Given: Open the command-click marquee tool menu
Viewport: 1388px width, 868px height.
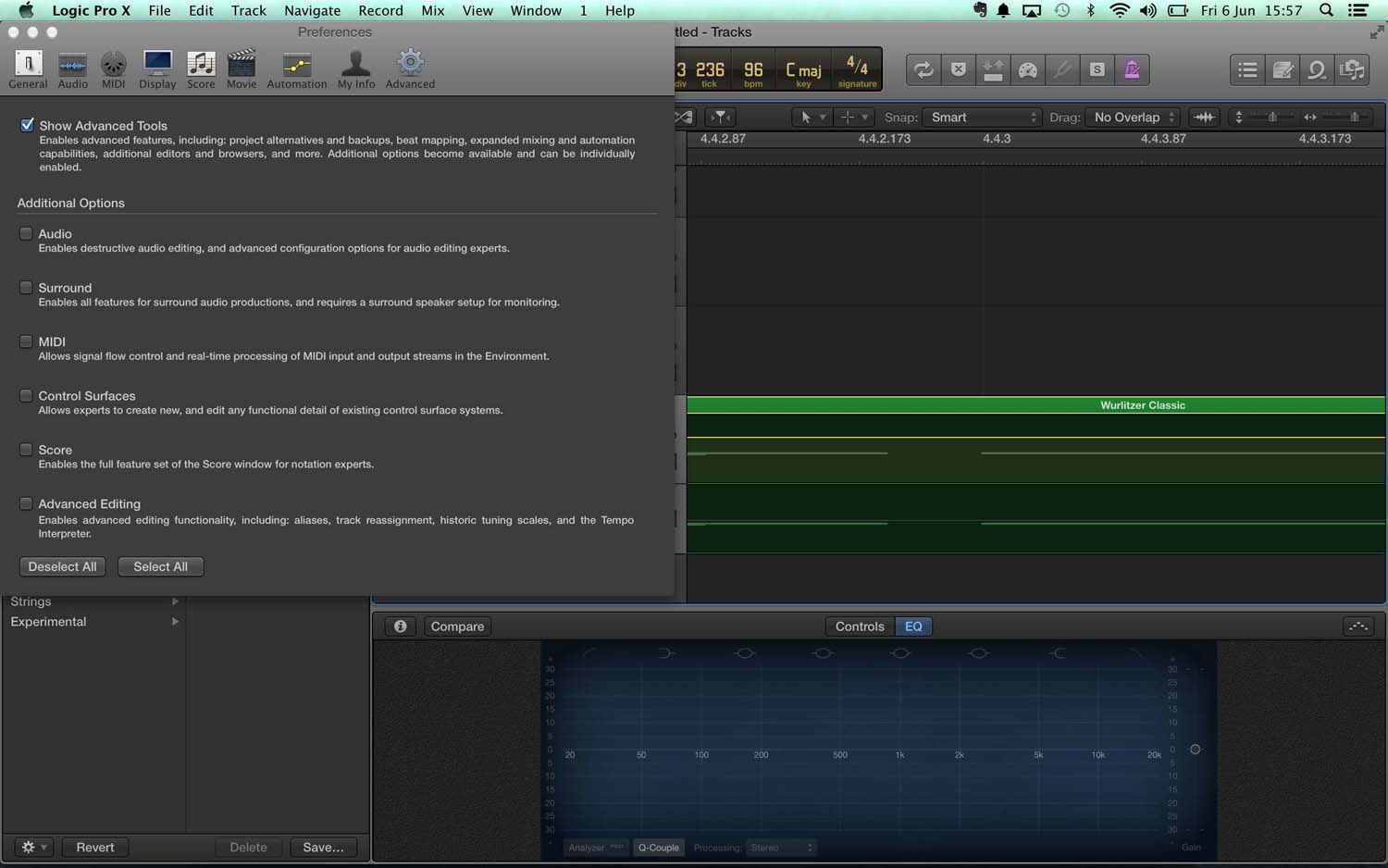Looking at the screenshot, I should click(853, 117).
